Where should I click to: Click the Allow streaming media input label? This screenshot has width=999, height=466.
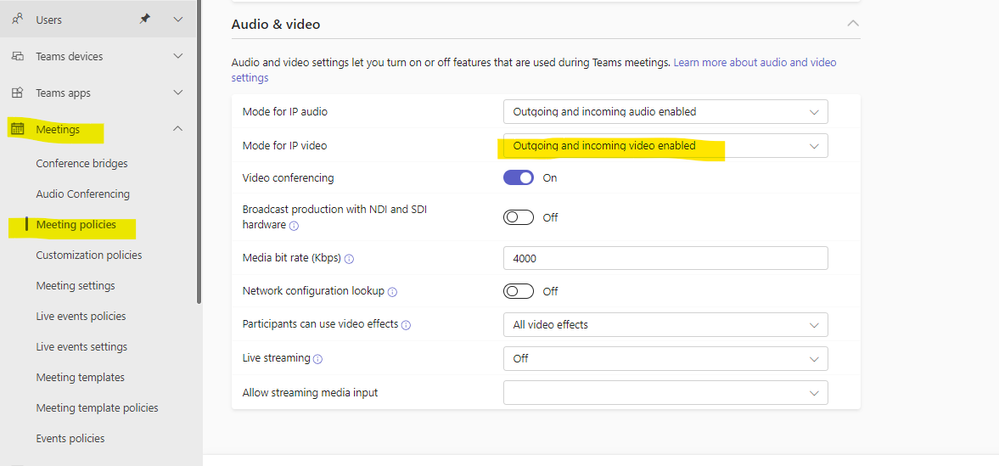[x=310, y=393]
